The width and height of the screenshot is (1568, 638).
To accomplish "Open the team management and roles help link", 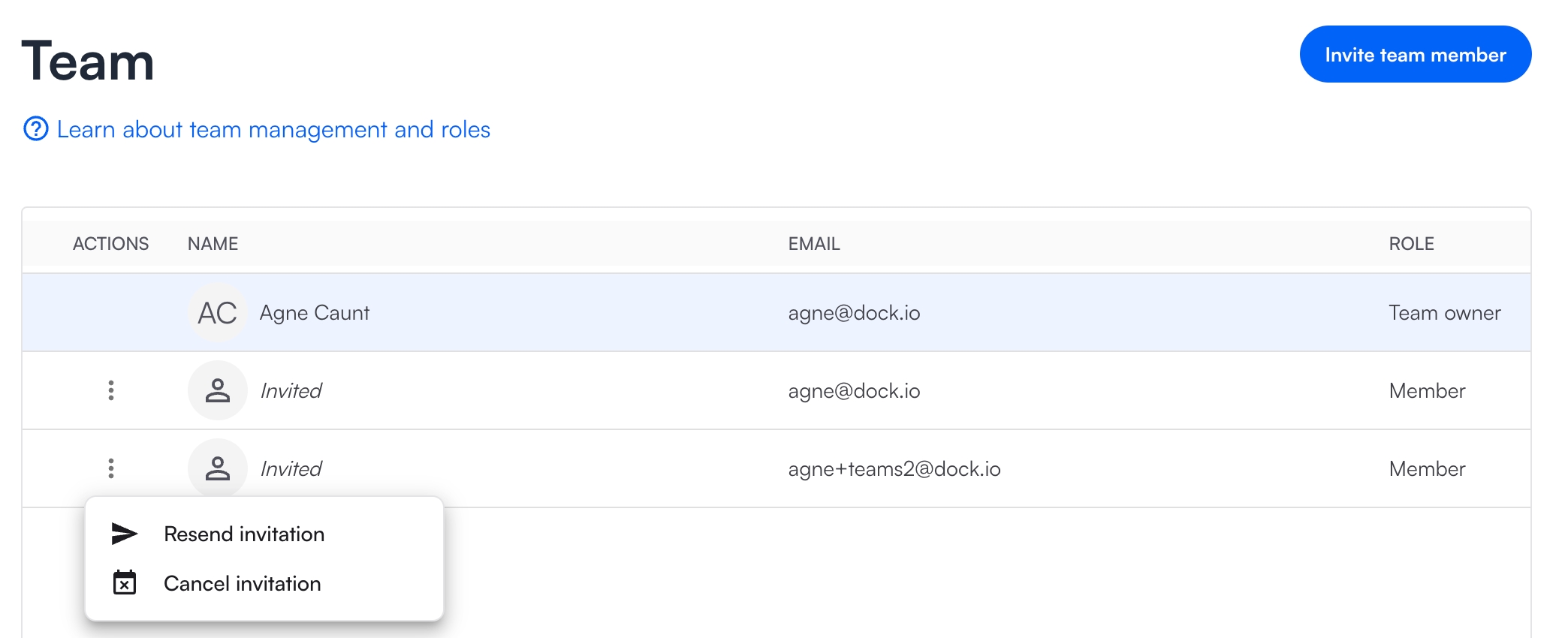I will 273,129.
